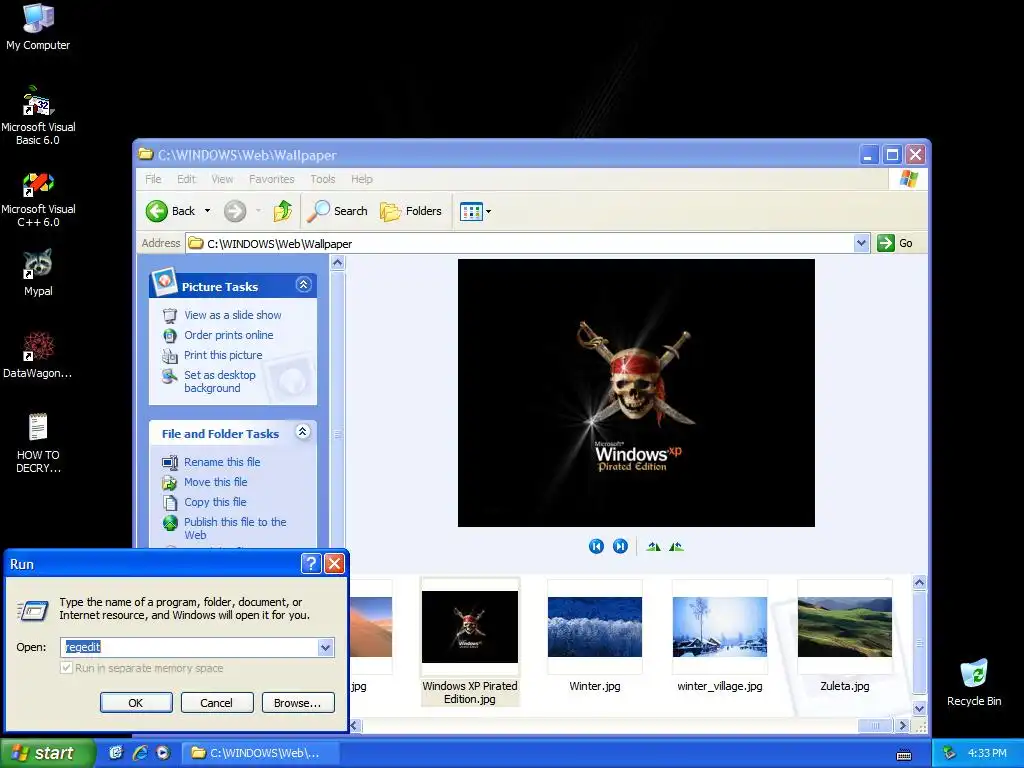
Task: Click the filmstrip scrollbar down arrow
Action: (919, 709)
